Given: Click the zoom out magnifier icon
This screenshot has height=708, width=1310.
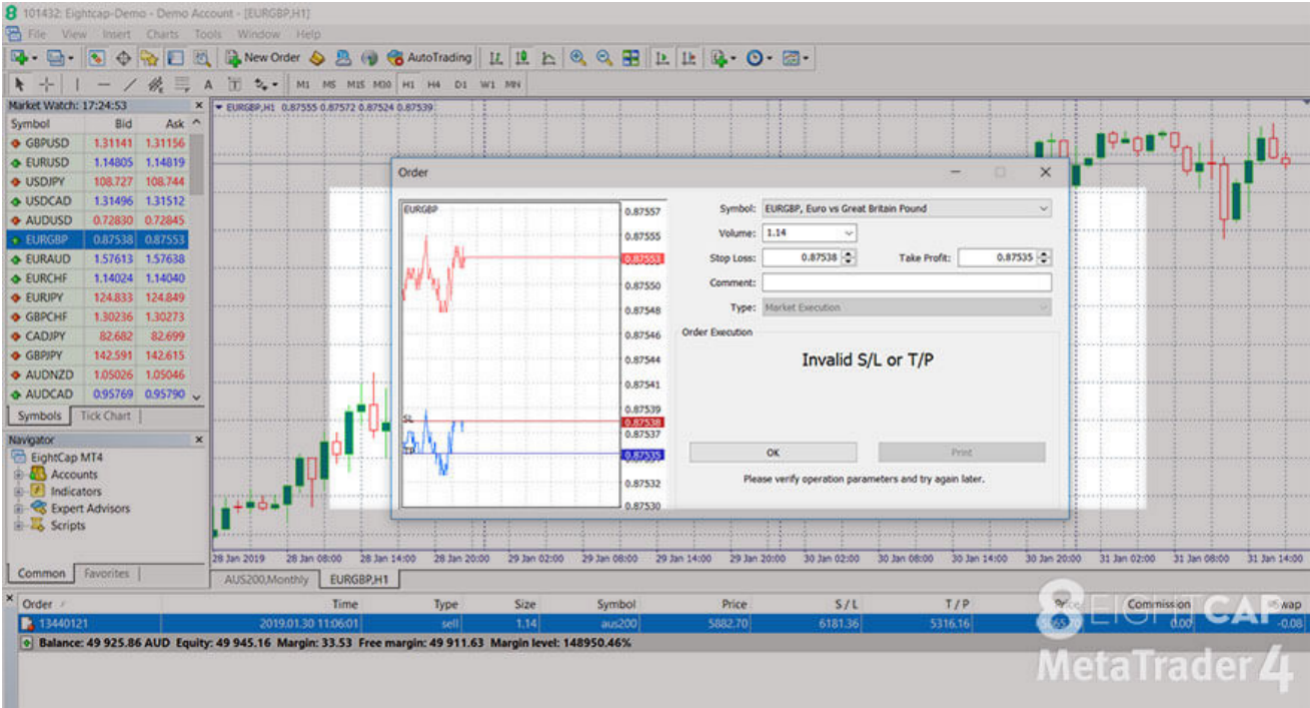Looking at the screenshot, I should coord(604,59).
